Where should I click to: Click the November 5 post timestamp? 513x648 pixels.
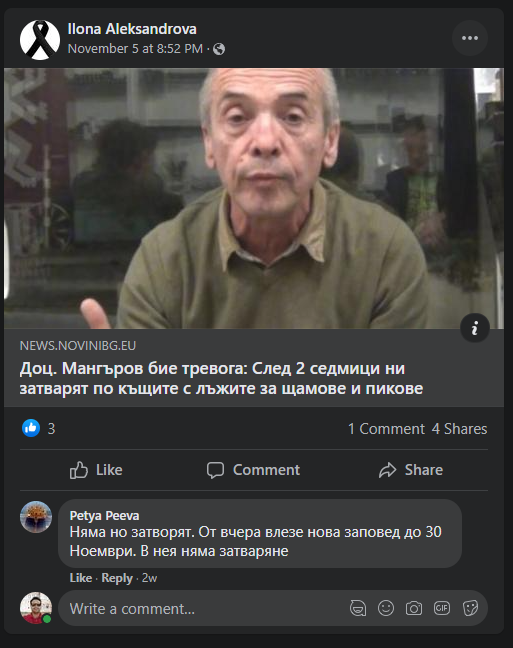point(135,49)
